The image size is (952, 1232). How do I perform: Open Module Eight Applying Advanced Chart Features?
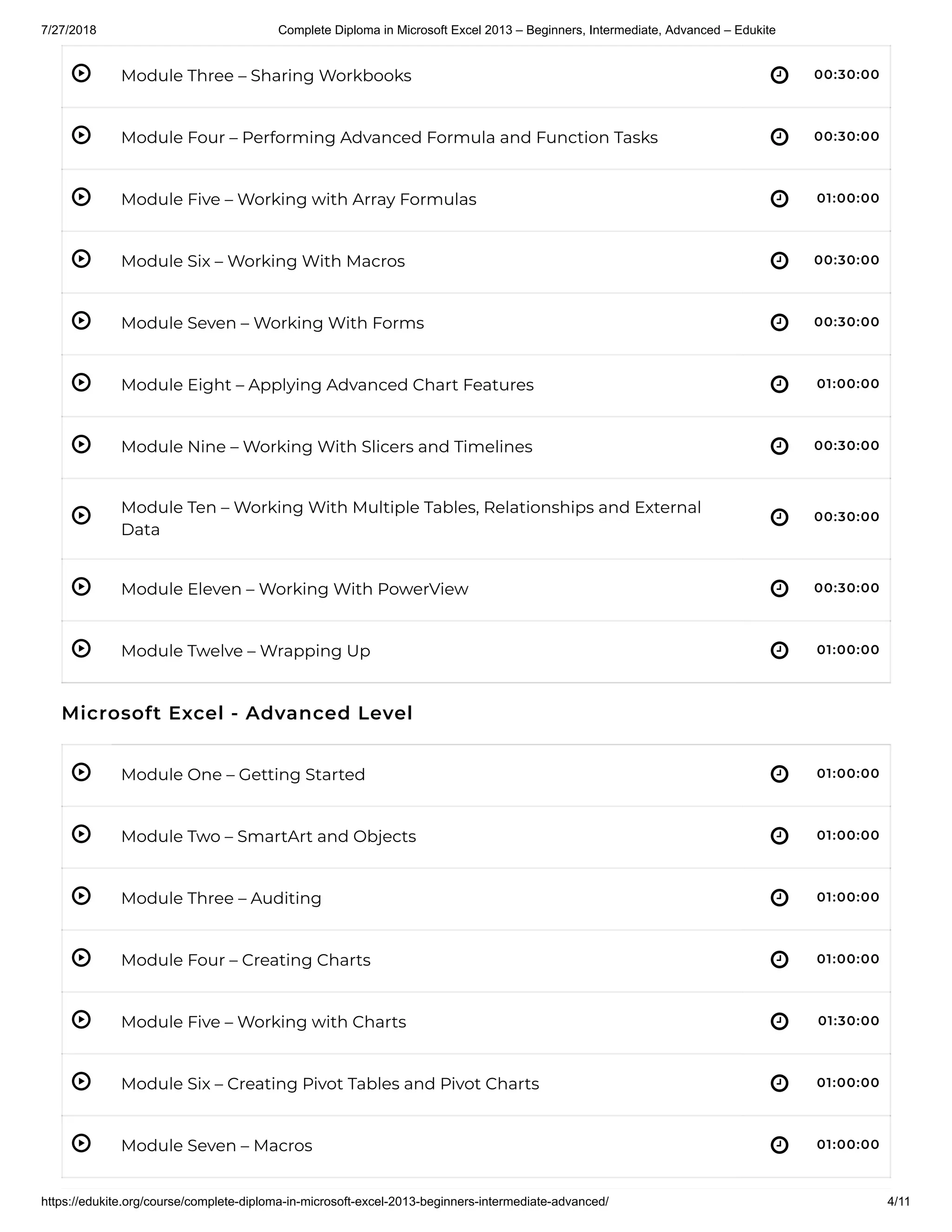coord(327,385)
